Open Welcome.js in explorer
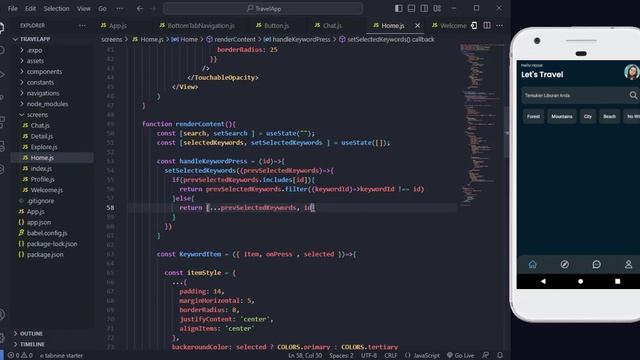Viewport: 640px width, 360px height. (52, 190)
